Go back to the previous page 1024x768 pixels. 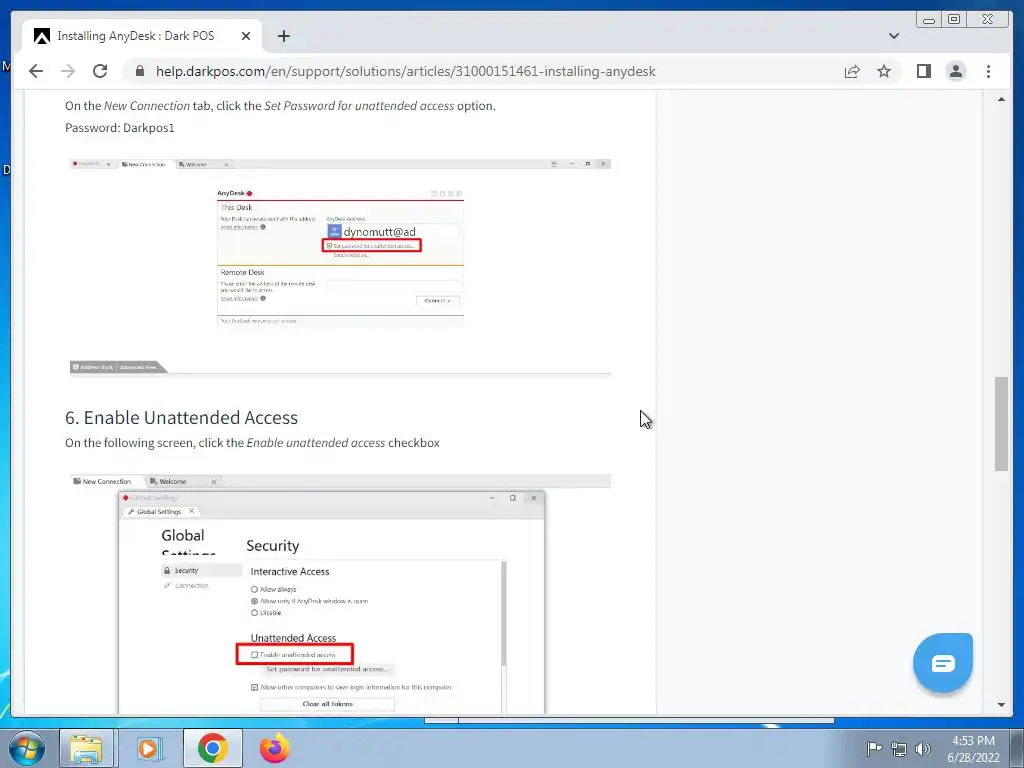(x=36, y=71)
